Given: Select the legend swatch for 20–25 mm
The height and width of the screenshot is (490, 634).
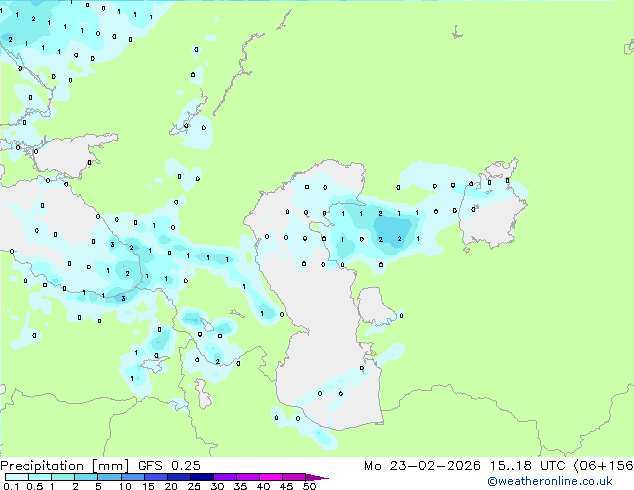Looking at the screenshot, I should [178, 477].
